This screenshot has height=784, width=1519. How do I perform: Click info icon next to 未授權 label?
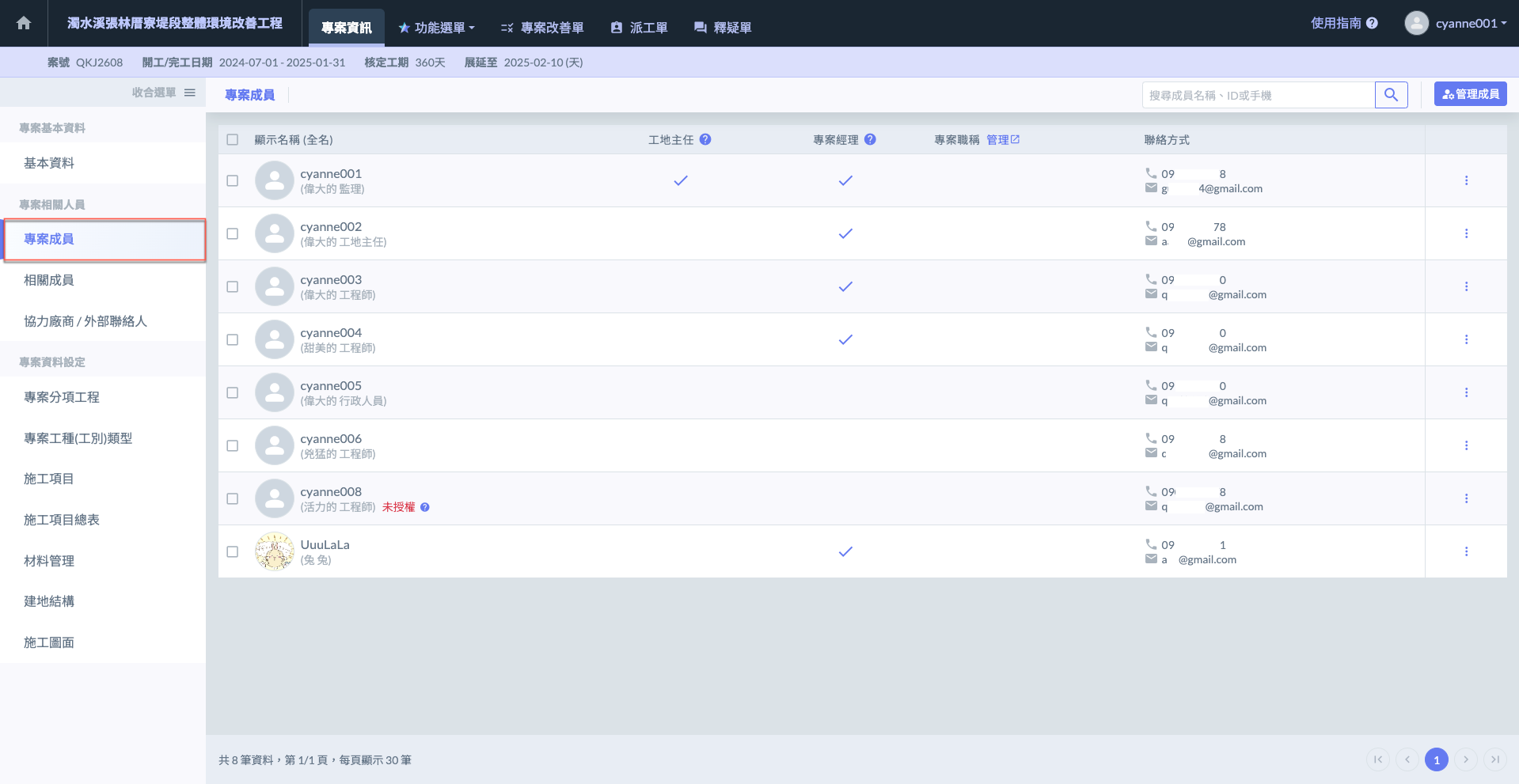(x=425, y=507)
